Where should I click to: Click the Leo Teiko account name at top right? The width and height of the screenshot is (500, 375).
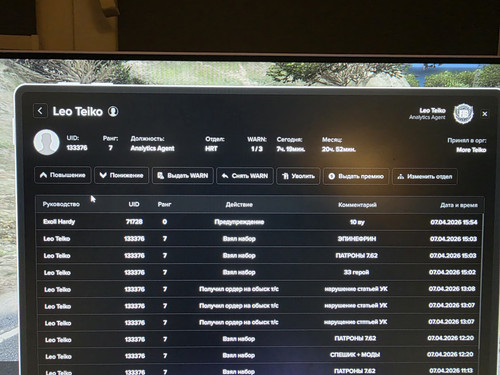(x=432, y=110)
